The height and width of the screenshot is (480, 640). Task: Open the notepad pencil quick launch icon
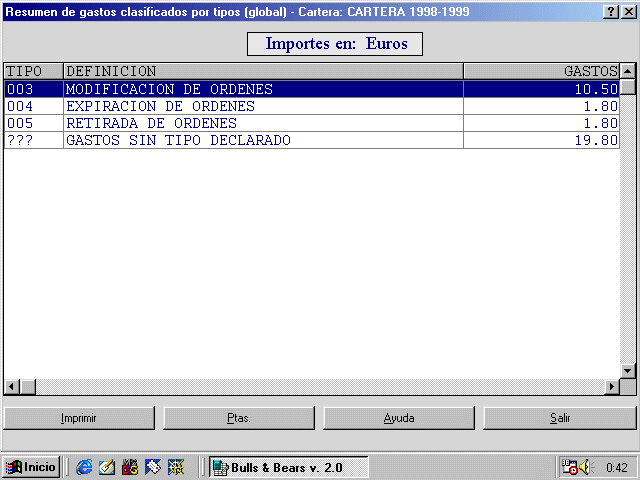coord(107,467)
